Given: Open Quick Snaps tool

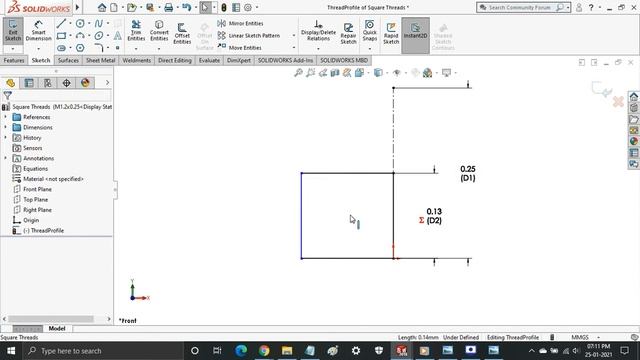Looking at the screenshot, I should coord(369,31).
